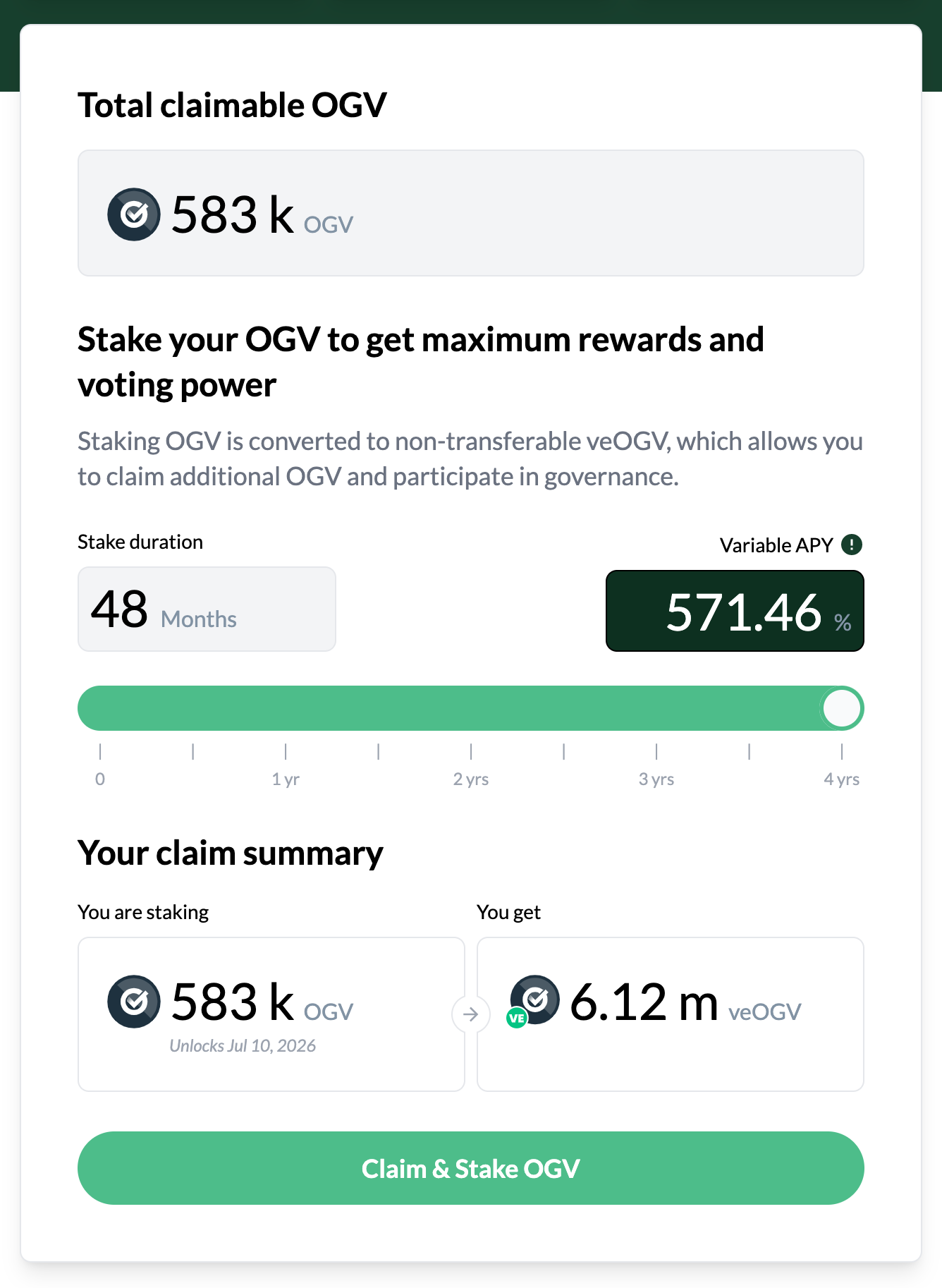Click the green VE badge on veOGV icon

[x=517, y=1018]
